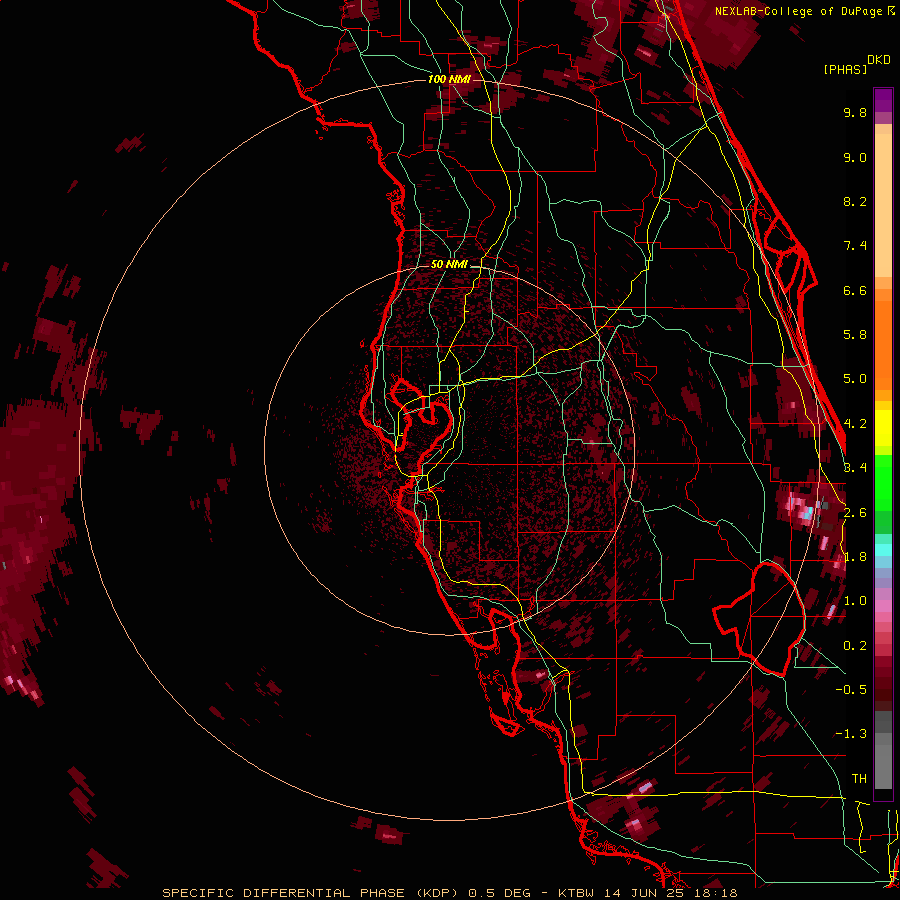Click the 1.0 value on the scale

pyautogui.click(x=855, y=601)
